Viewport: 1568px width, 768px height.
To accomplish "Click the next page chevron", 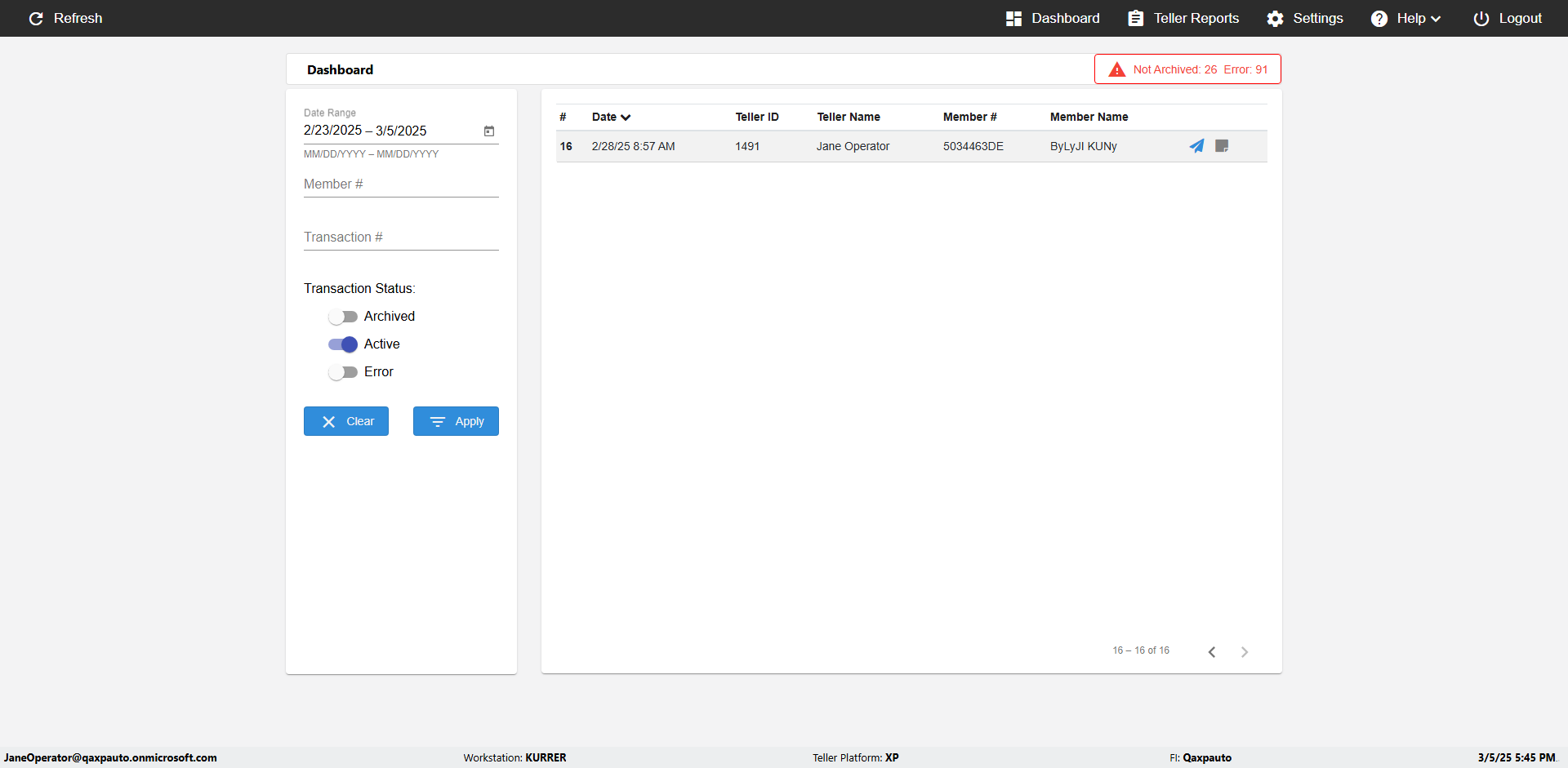I will tap(1245, 651).
